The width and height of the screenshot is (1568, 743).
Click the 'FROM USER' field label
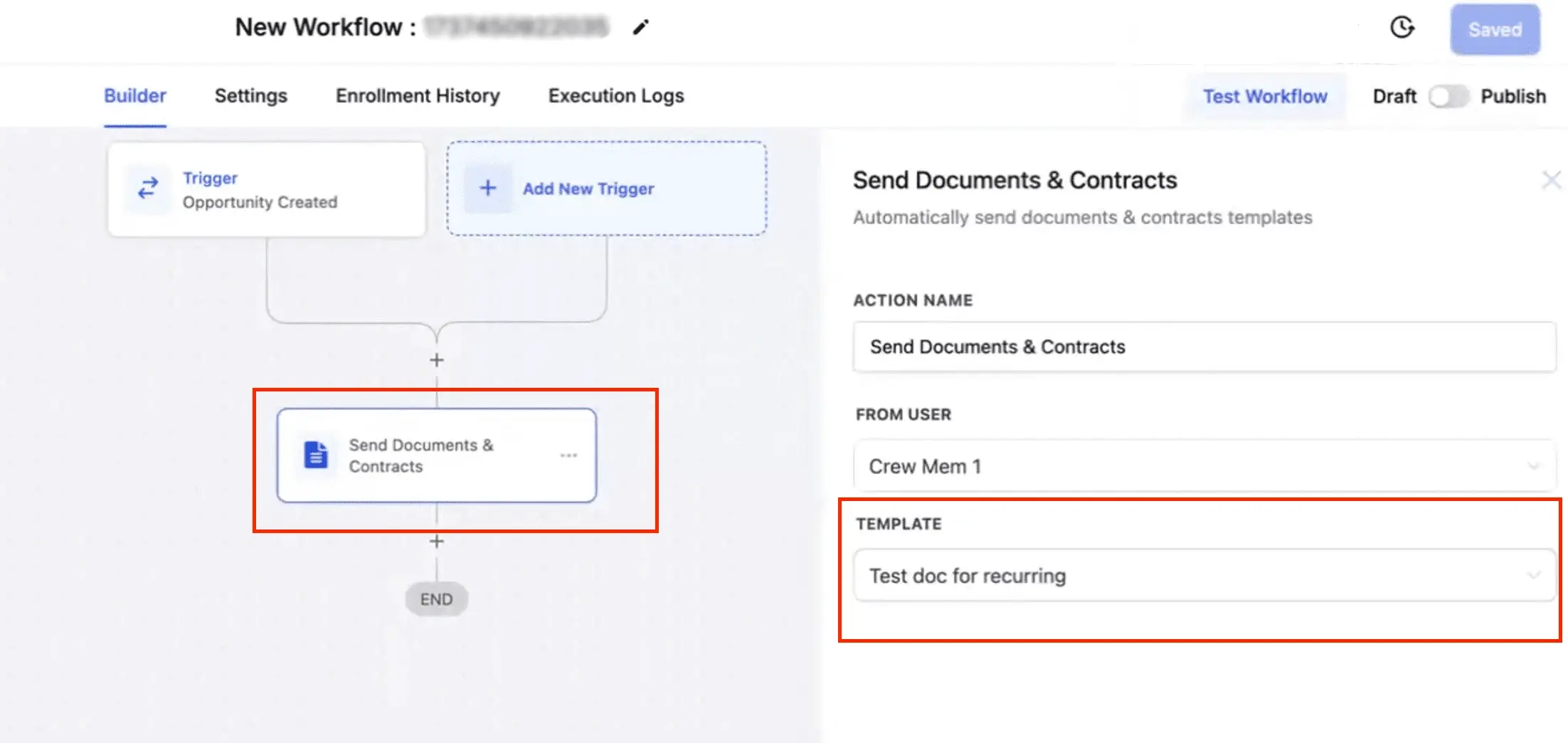tap(904, 414)
